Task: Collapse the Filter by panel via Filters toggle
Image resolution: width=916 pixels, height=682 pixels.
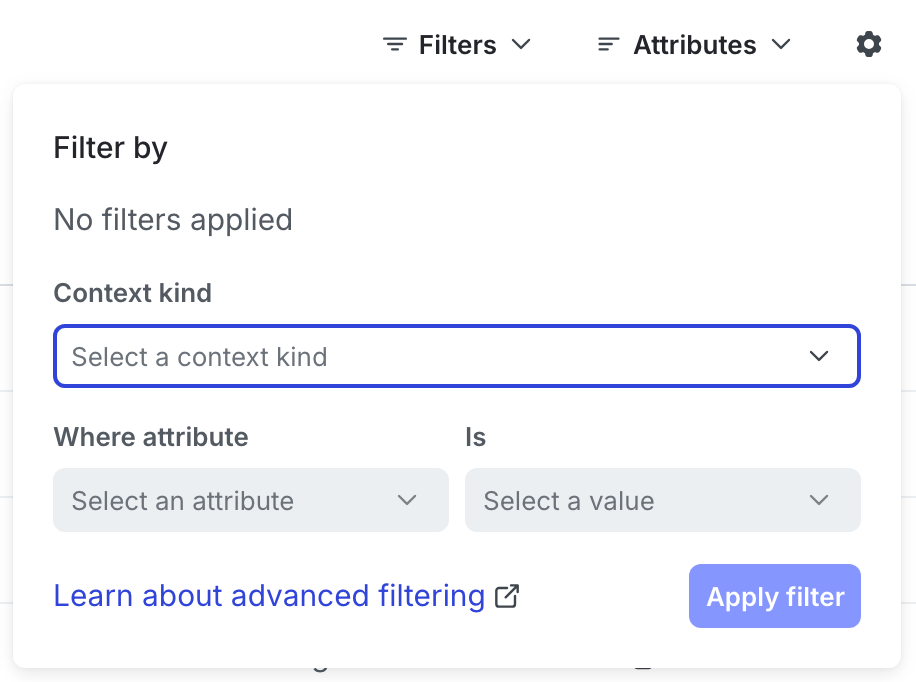Action: click(456, 44)
